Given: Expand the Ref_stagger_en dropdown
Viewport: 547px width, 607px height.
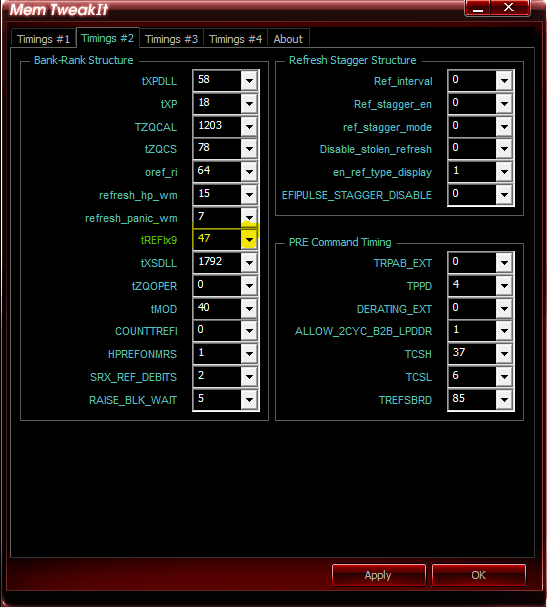Looking at the screenshot, I should pos(504,103).
